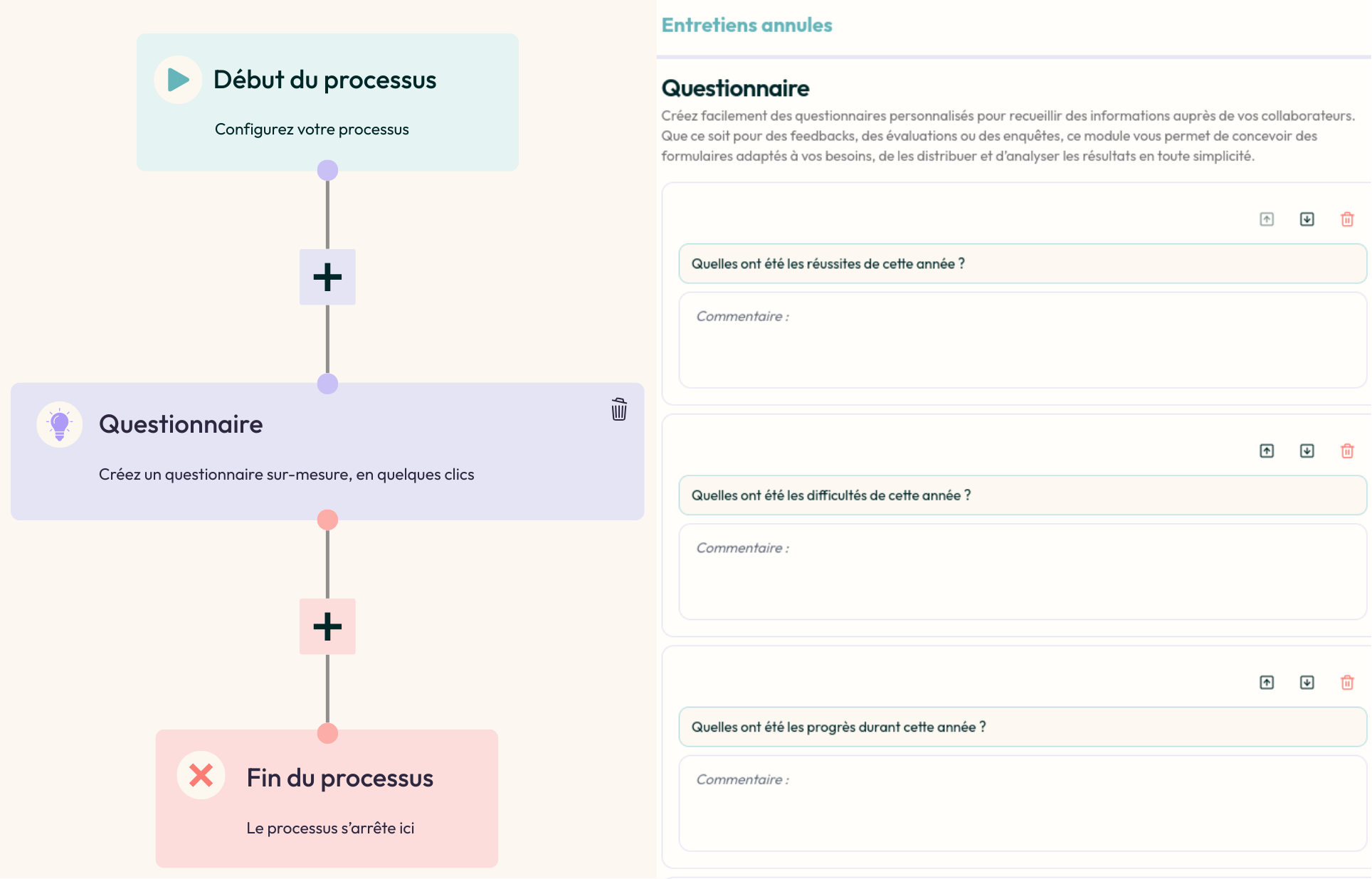Click the first Commentaire field
This screenshot has height=879, width=1372.
coord(1022,341)
